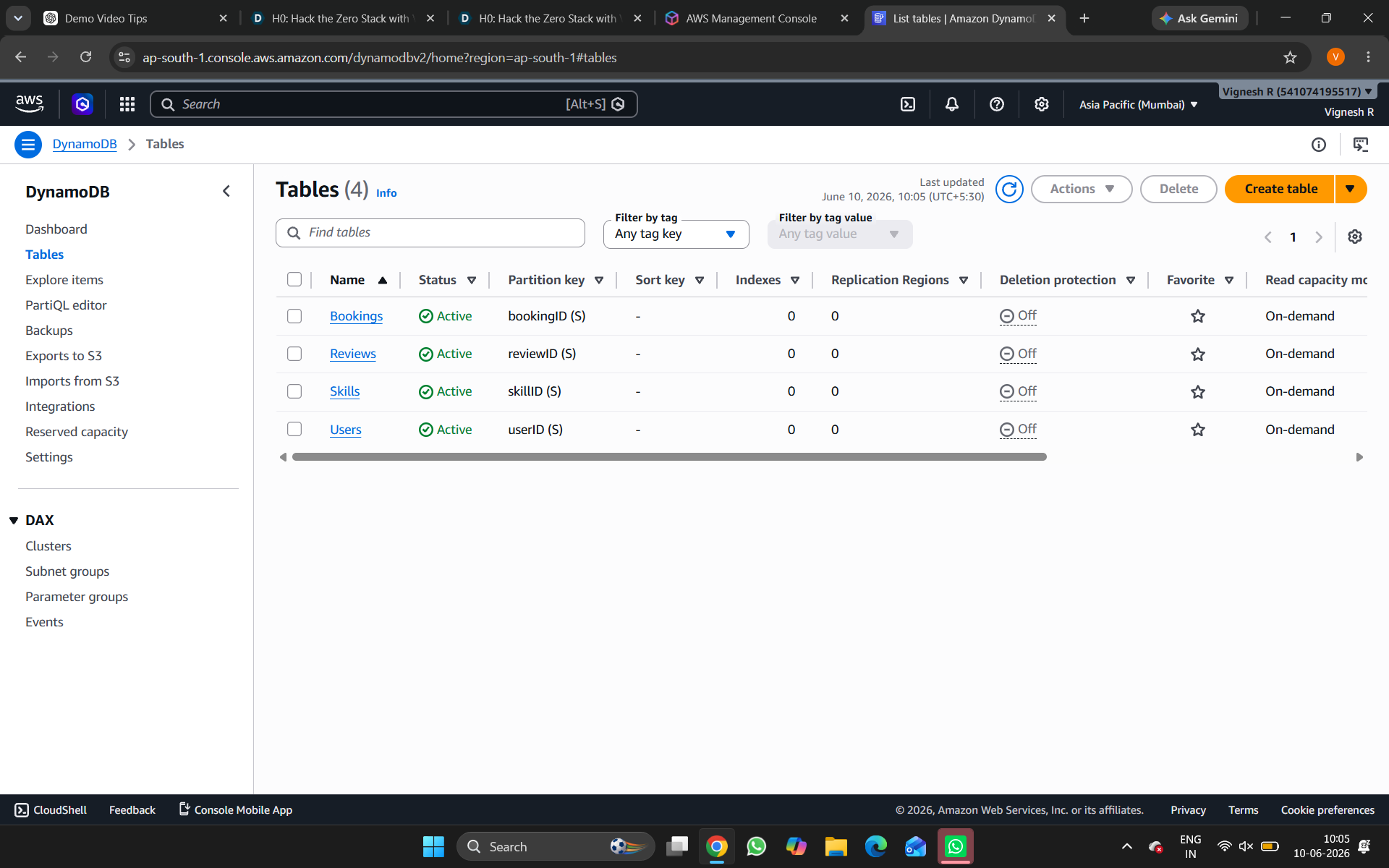Open Ask Gemini button
The image size is (1389, 868).
point(1199,19)
